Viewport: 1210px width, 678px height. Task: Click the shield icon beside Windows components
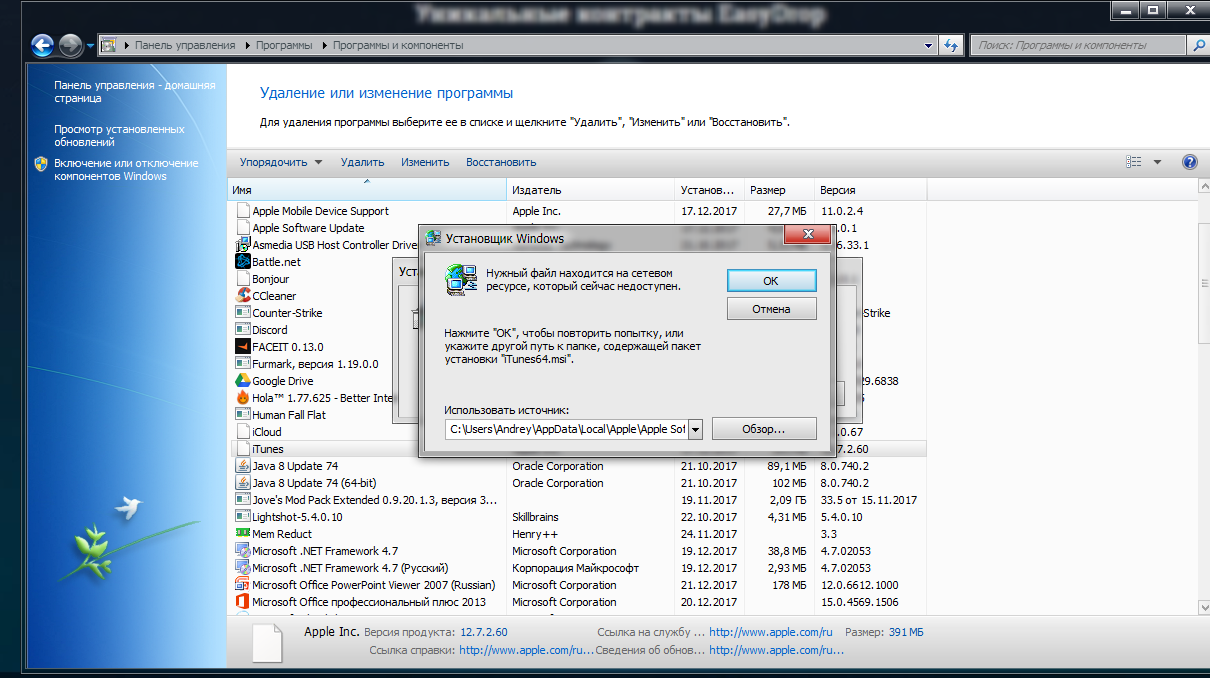point(41,164)
